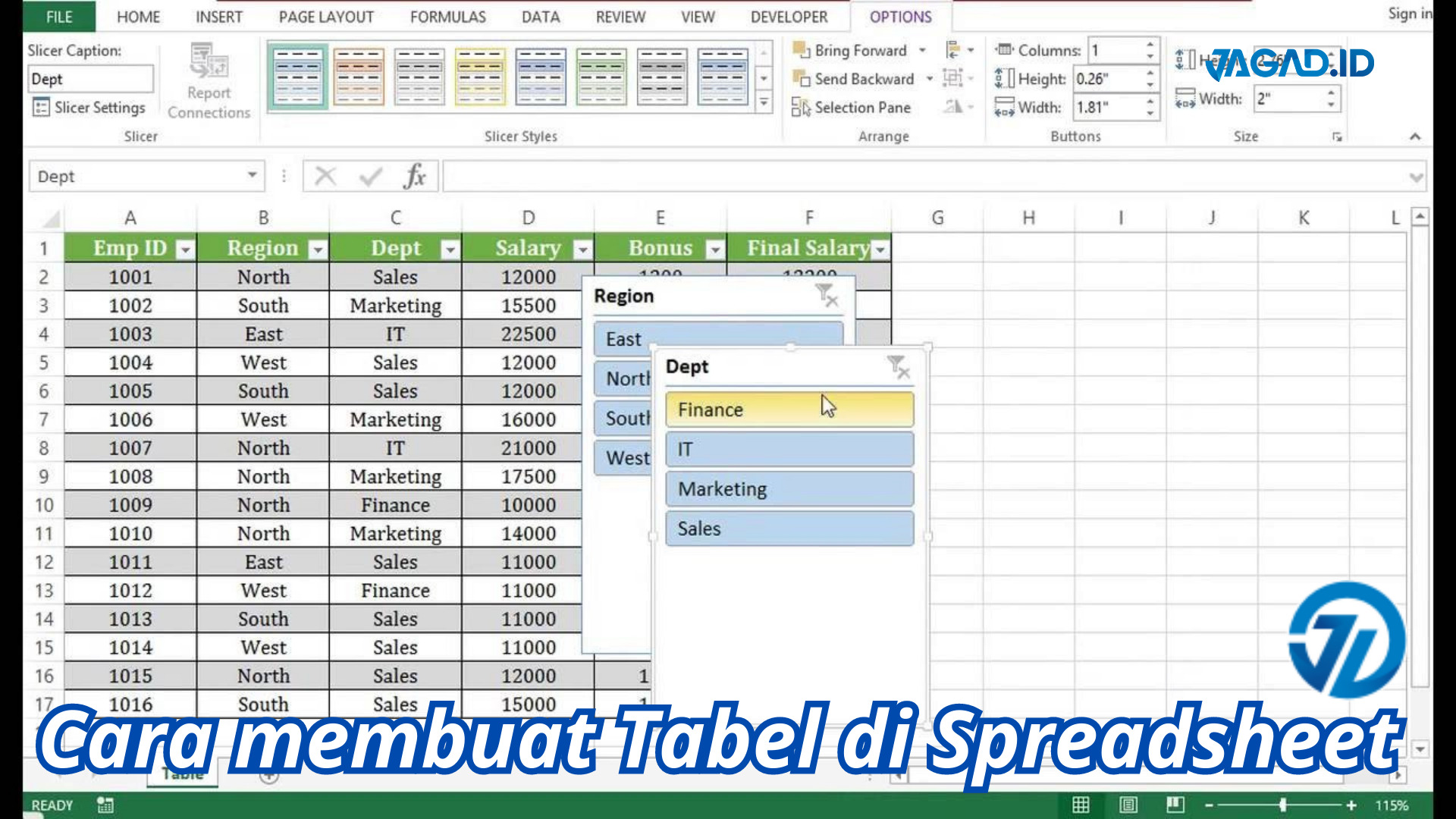This screenshot has height=819, width=1456.
Task: Select Finance in the Dept slicer
Action: (x=789, y=409)
